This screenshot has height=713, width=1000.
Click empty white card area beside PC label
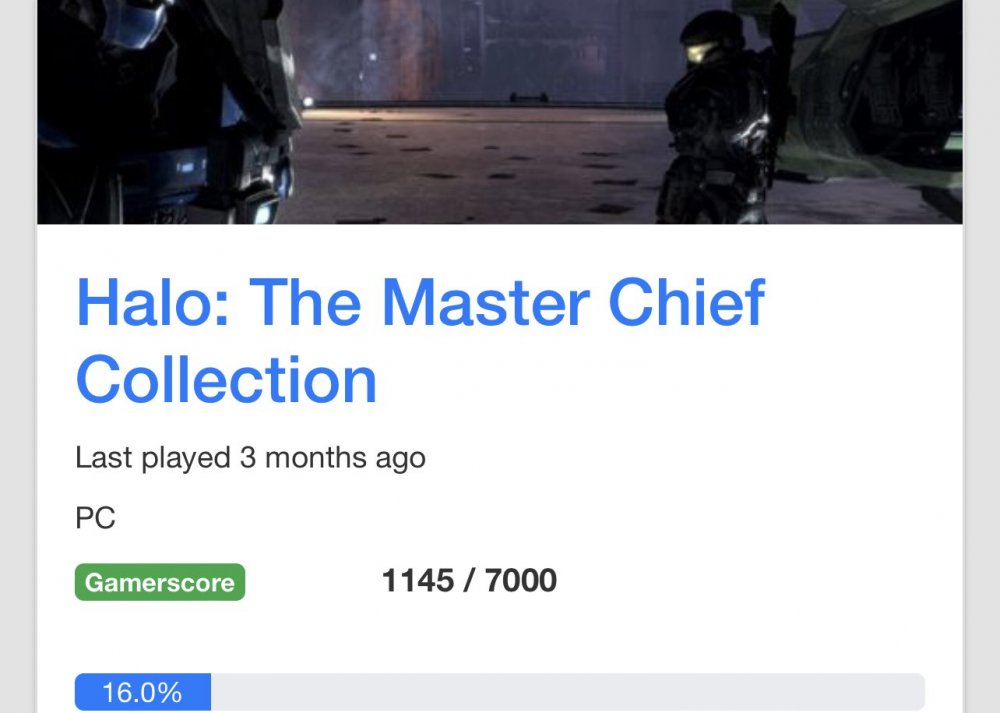[x=510, y=518]
